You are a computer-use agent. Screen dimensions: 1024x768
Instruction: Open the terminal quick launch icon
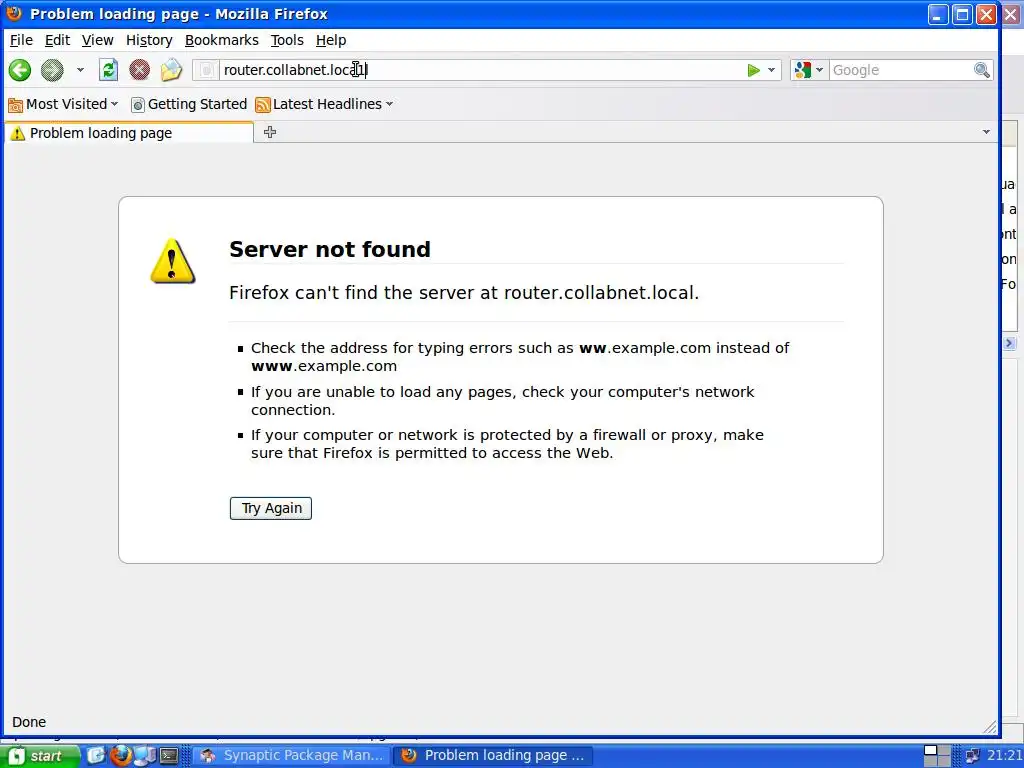point(169,756)
